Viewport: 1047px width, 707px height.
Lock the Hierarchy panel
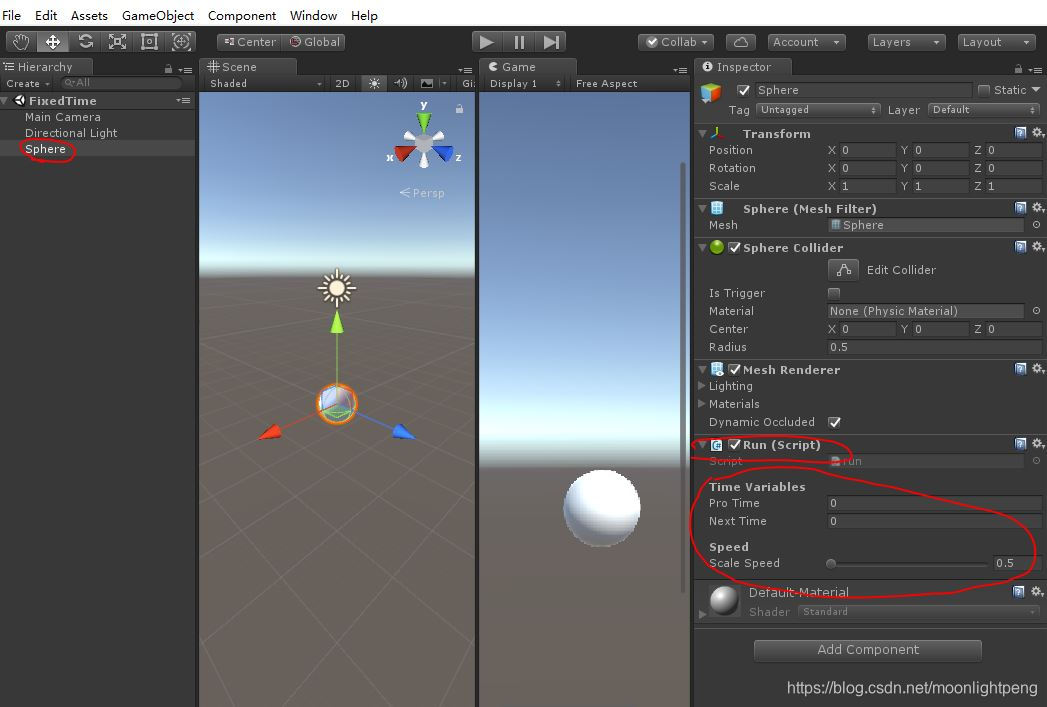pyautogui.click(x=168, y=69)
